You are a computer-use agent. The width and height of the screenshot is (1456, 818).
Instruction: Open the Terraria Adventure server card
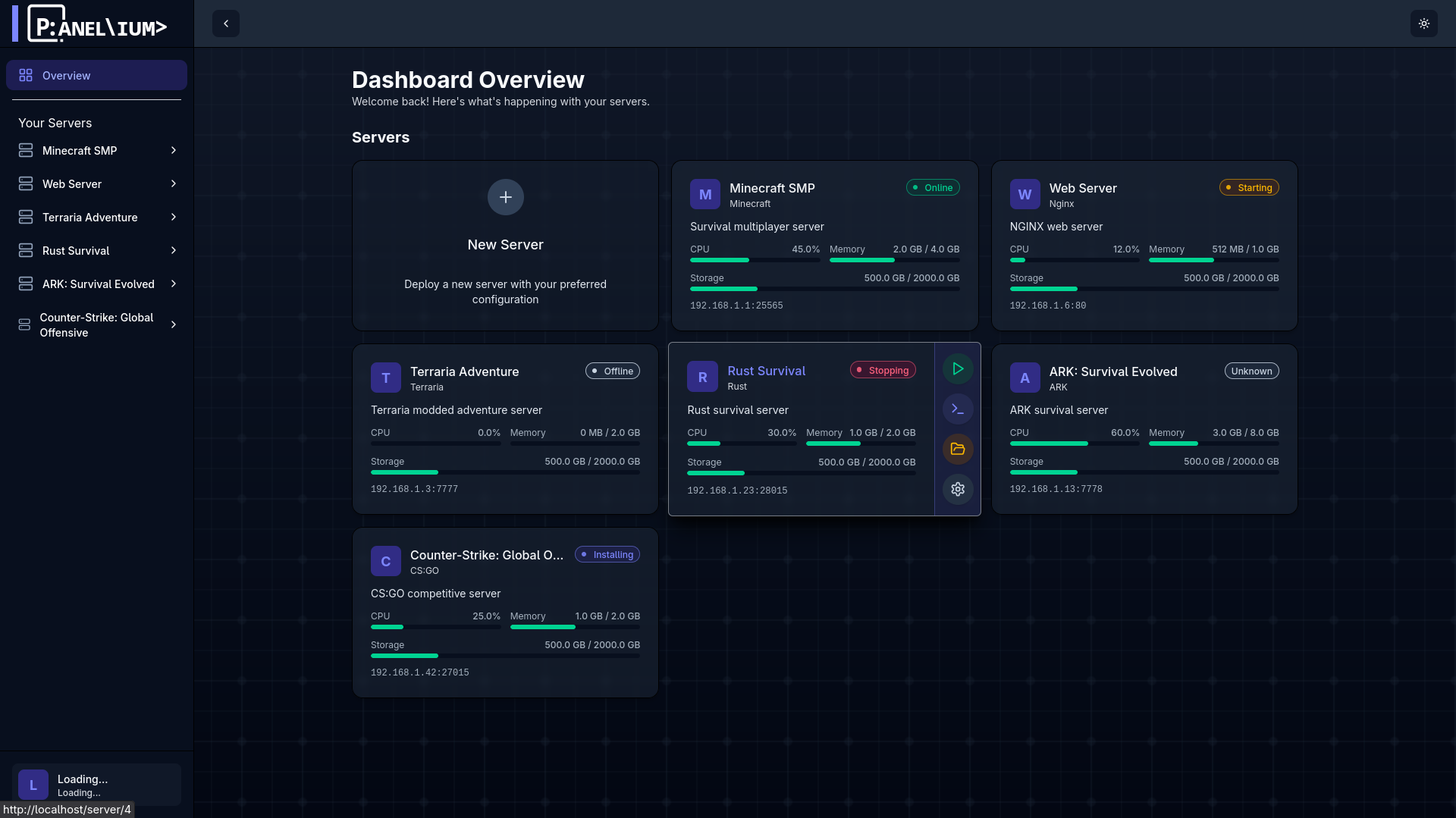pos(505,428)
